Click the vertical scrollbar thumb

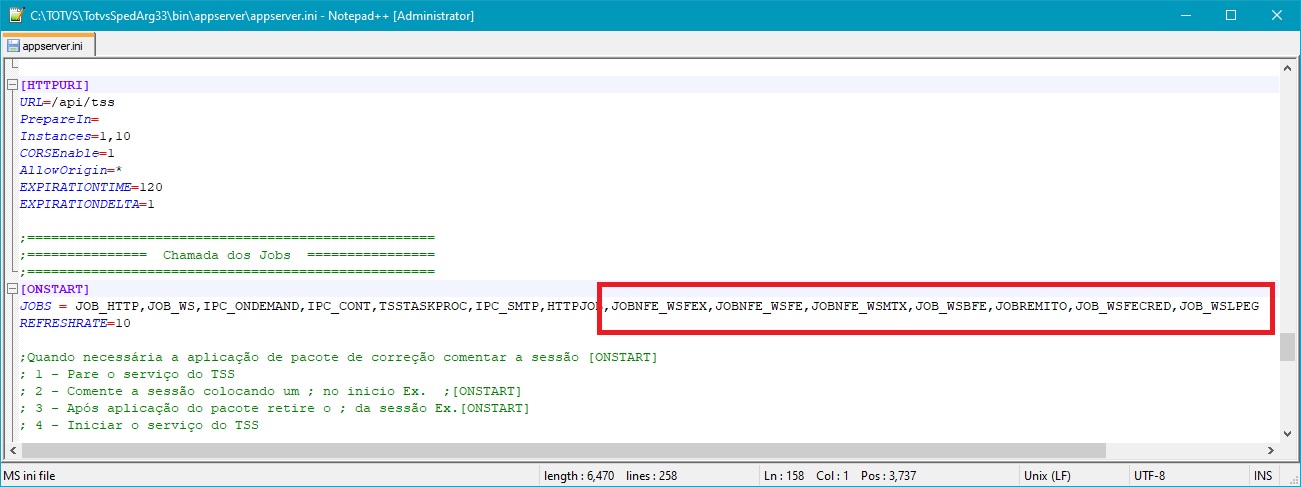(x=1287, y=346)
